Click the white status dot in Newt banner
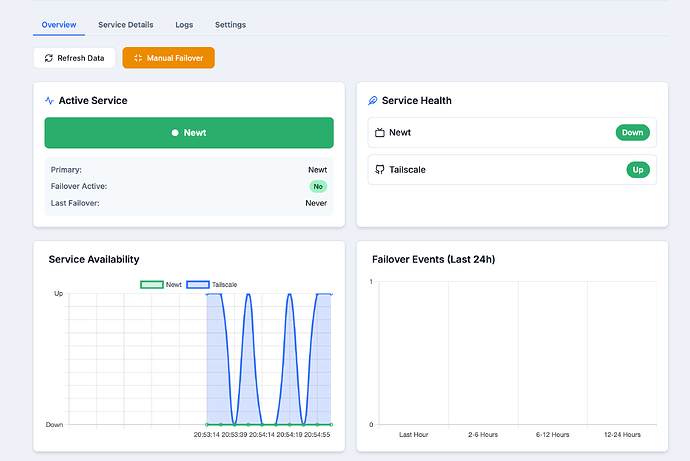Screen dimensions: 690x461 point(175,133)
